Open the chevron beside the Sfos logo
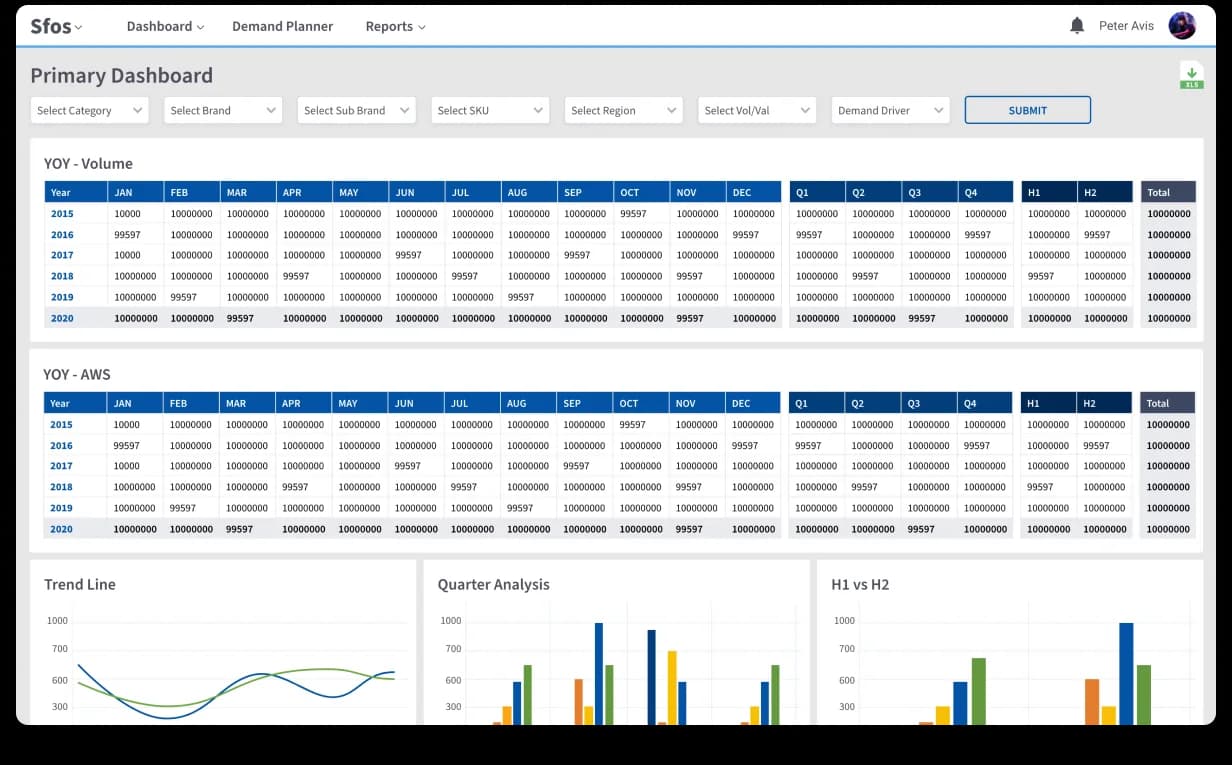Viewport: 1232px width, 765px height. click(x=79, y=27)
